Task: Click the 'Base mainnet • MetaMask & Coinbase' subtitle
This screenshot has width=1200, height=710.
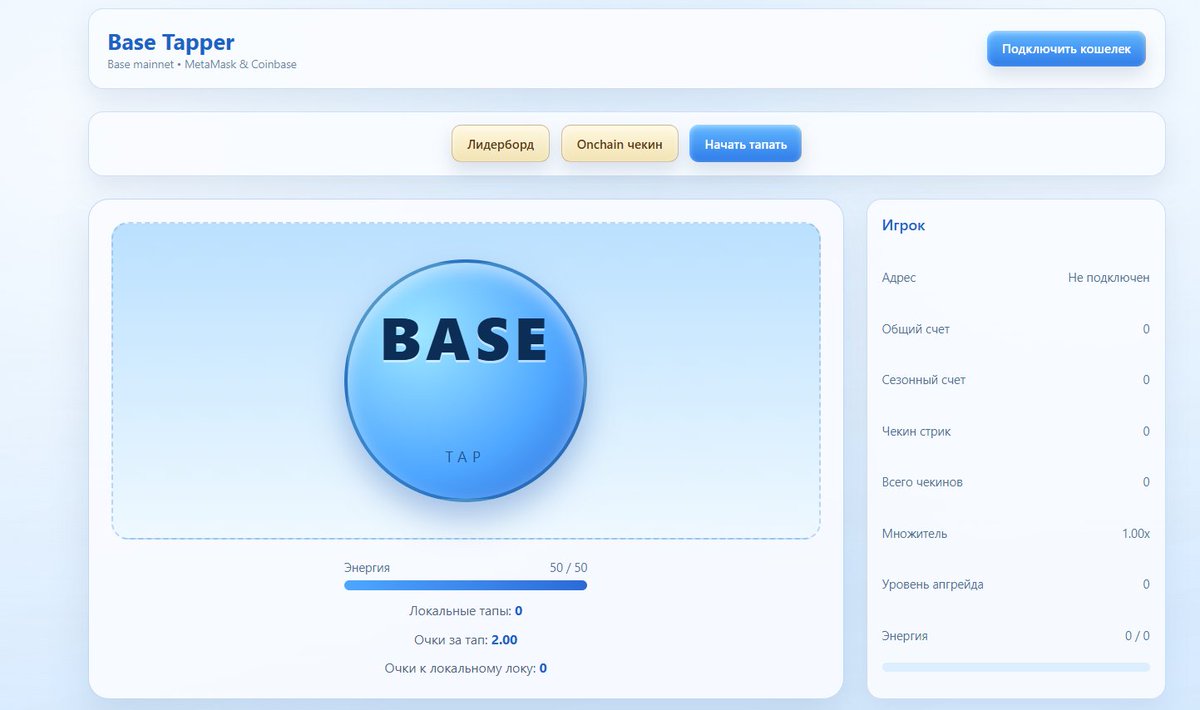Action: (202, 64)
